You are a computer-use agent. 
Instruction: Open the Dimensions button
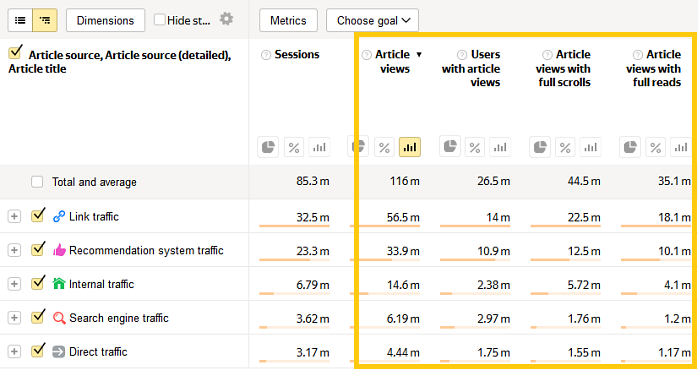pyautogui.click(x=106, y=20)
